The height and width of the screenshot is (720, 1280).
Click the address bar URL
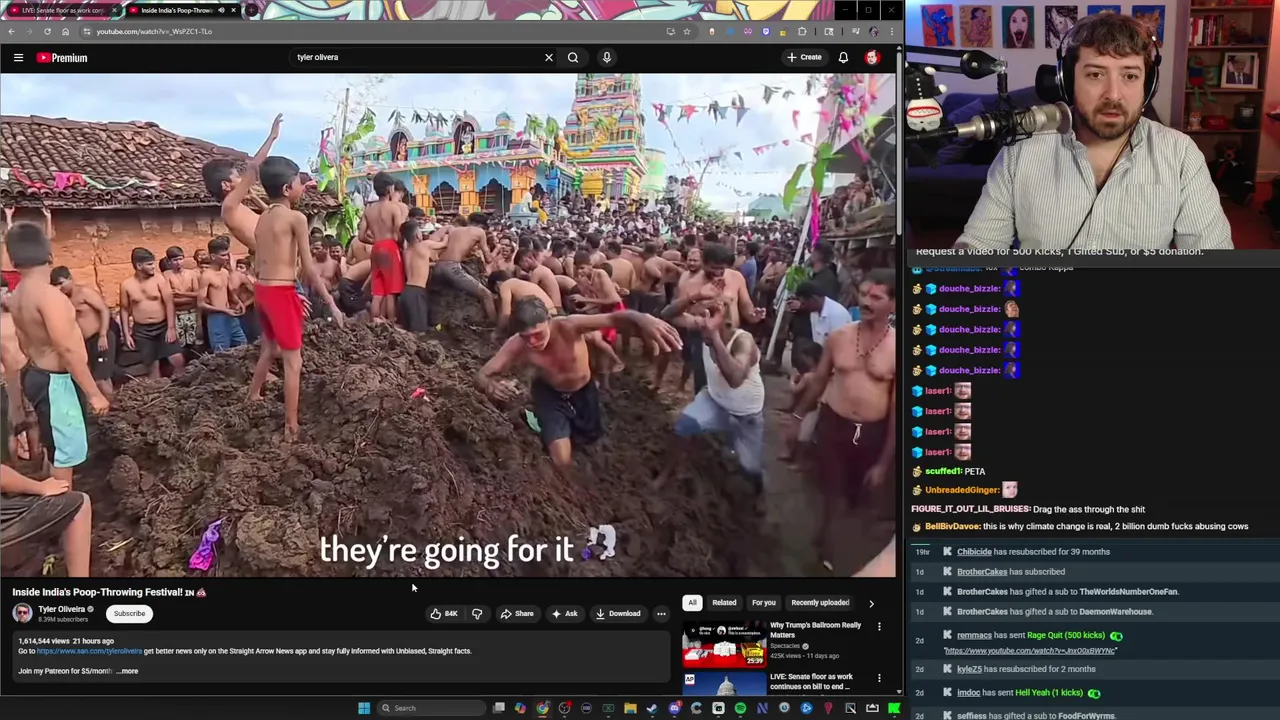click(154, 31)
